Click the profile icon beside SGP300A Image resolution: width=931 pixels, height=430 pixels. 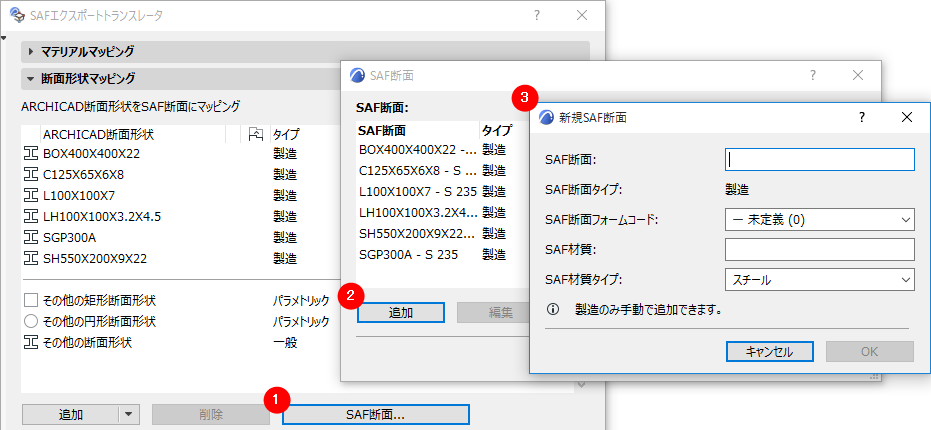pyautogui.click(x=30, y=238)
